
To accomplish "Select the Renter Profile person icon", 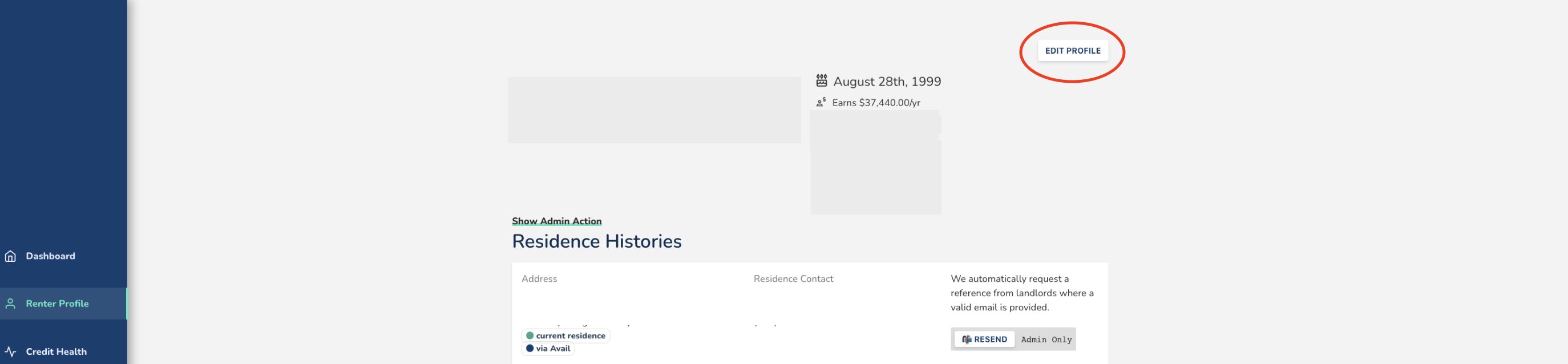I will [x=10, y=304].
